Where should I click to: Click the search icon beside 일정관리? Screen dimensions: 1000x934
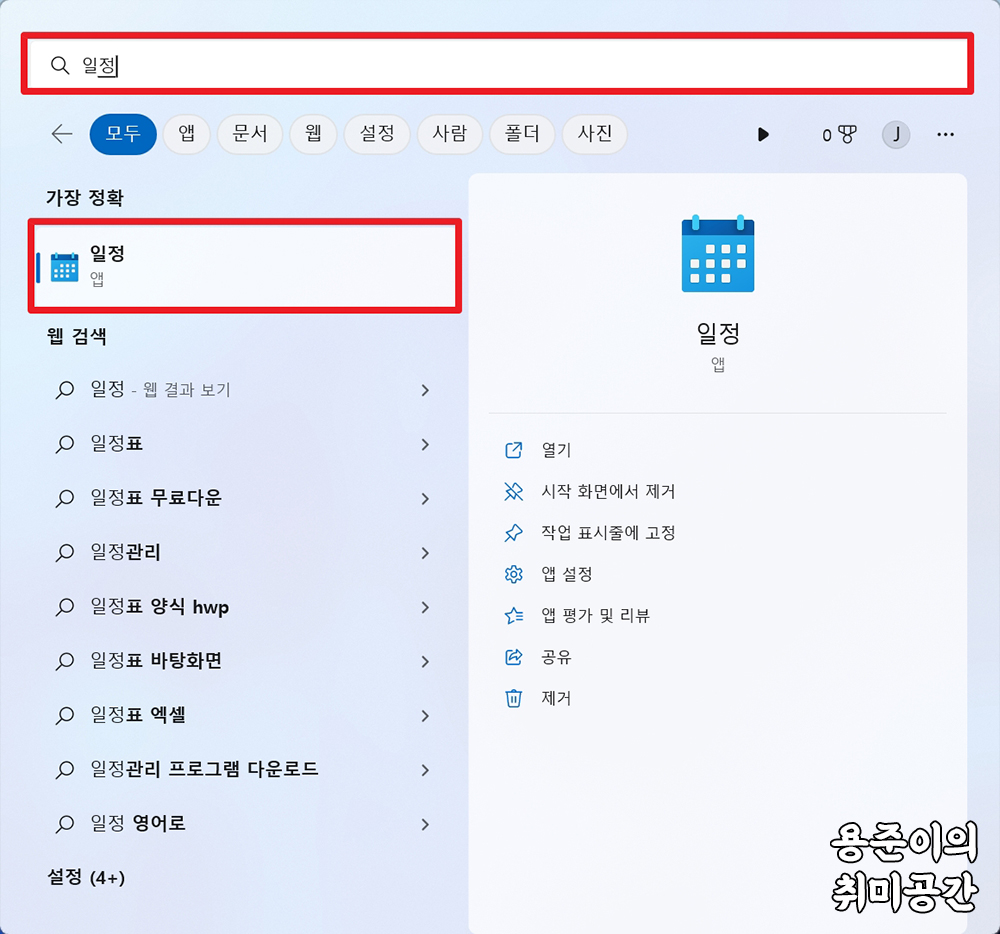pos(64,553)
